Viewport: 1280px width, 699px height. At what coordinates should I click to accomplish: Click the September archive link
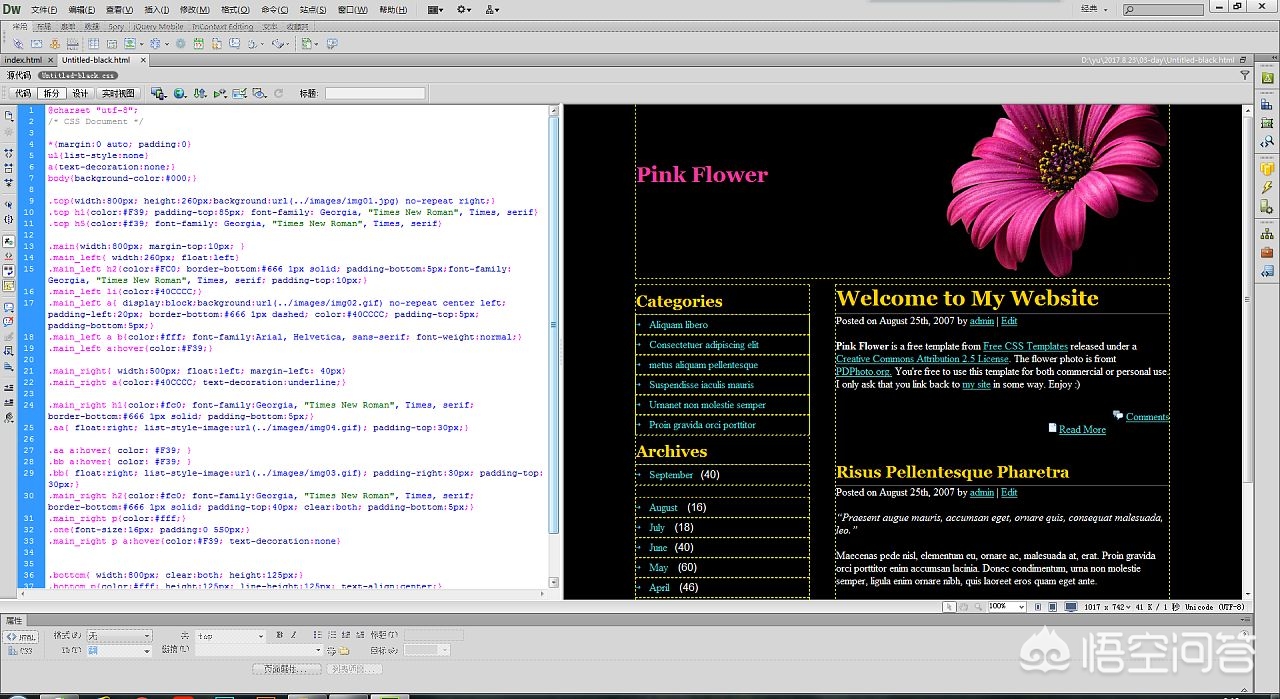coord(671,475)
